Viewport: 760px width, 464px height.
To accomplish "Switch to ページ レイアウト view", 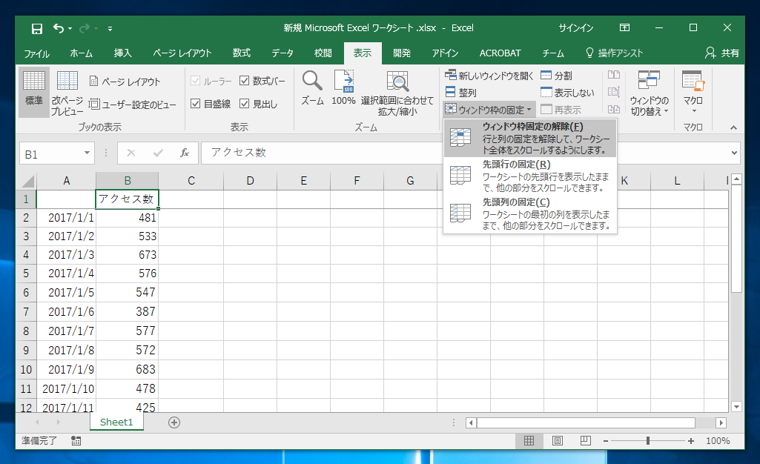I will [x=125, y=81].
